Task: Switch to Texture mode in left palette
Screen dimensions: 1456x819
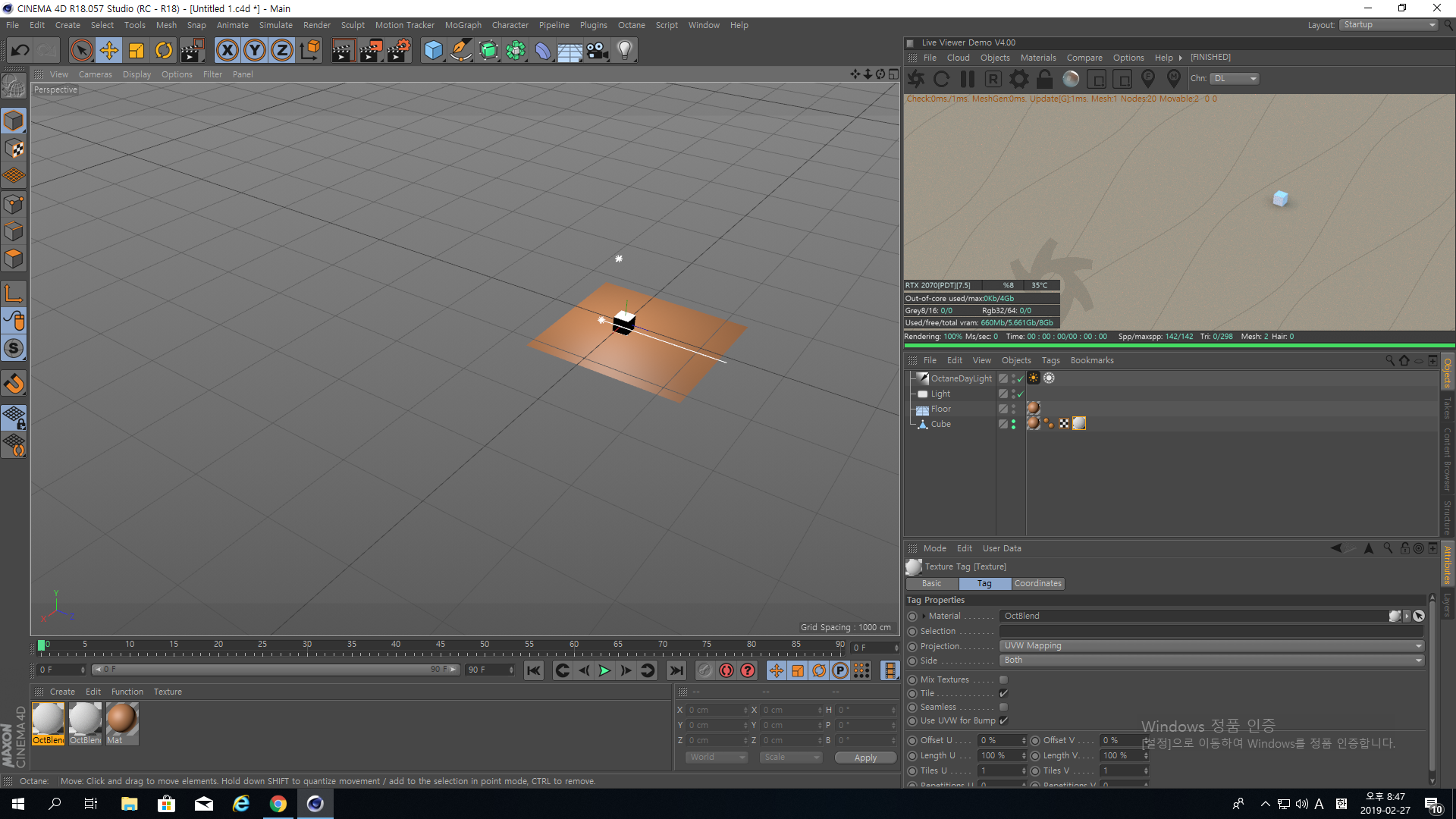Action: click(x=14, y=148)
